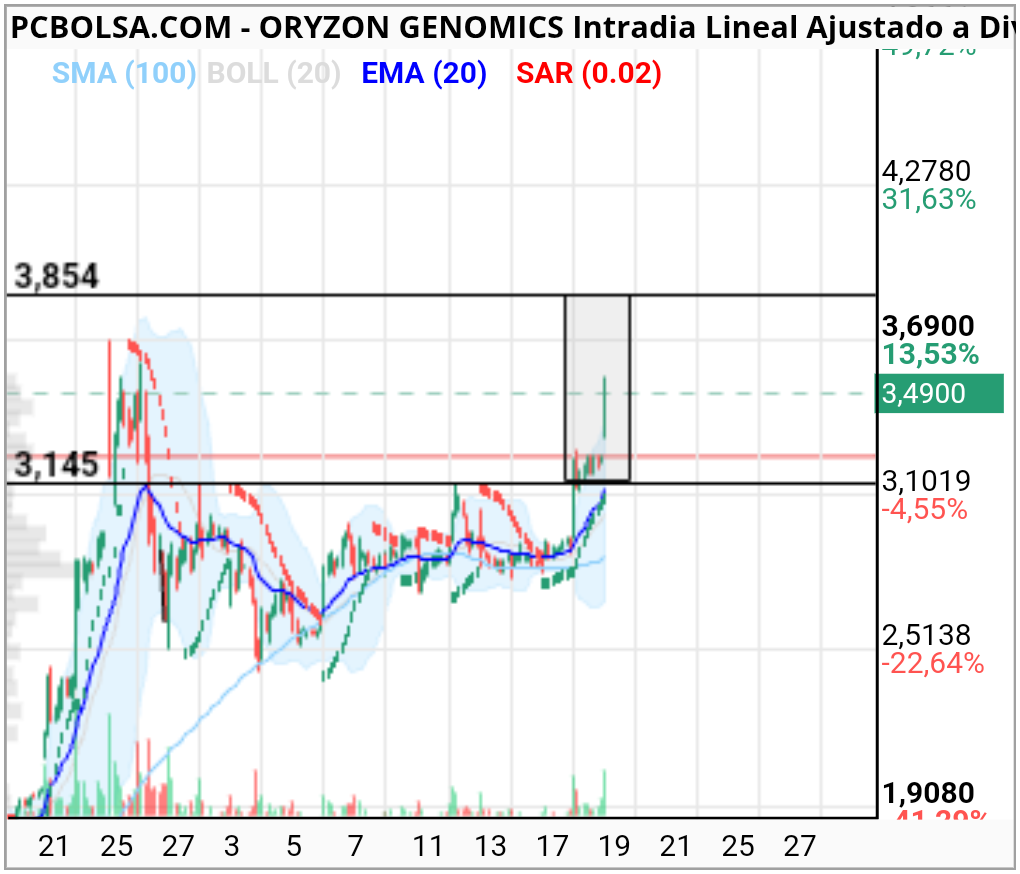Toggle the SAR (0.02) indicator label
The width and height of the screenshot is (1020, 874).
pos(589,73)
